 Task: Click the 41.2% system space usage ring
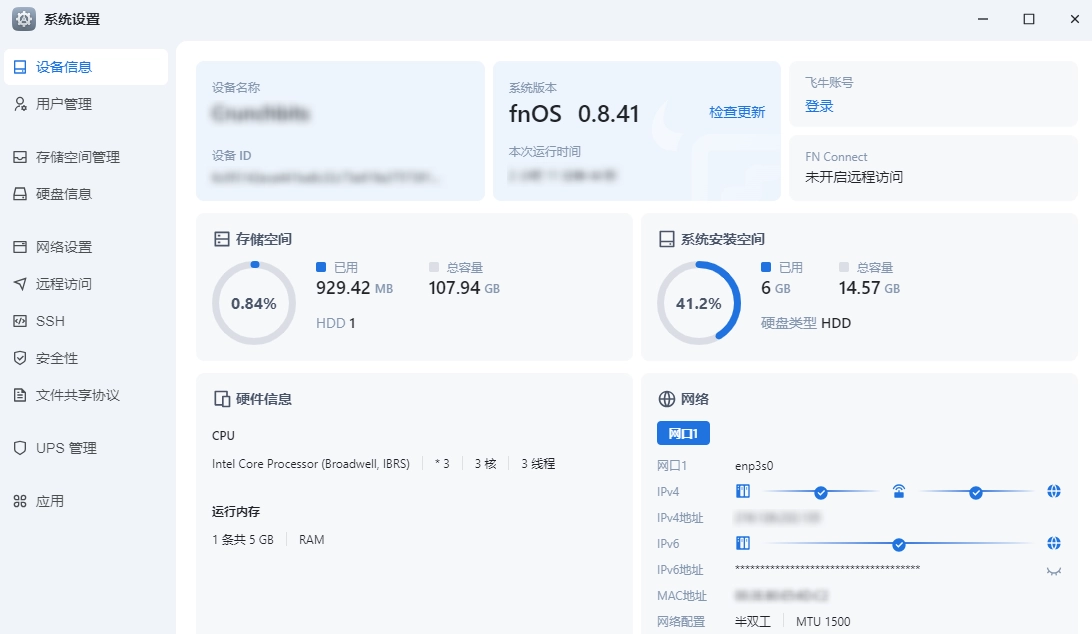(x=698, y=303)
